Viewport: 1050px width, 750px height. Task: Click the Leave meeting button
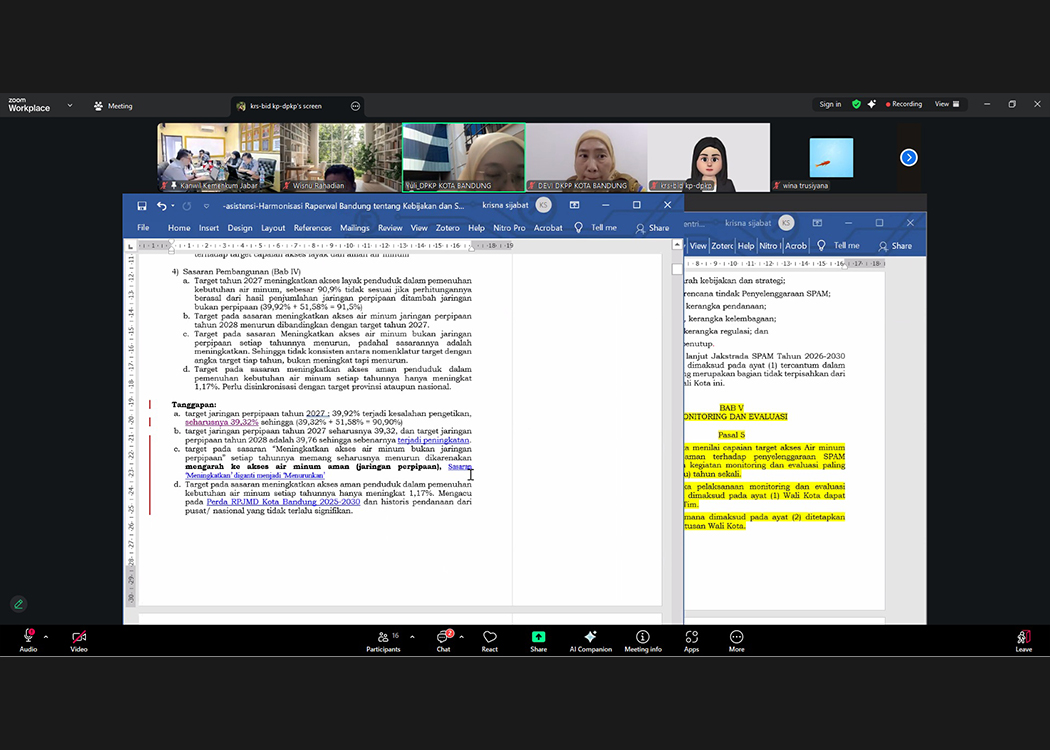click(x=1023, y=638)
